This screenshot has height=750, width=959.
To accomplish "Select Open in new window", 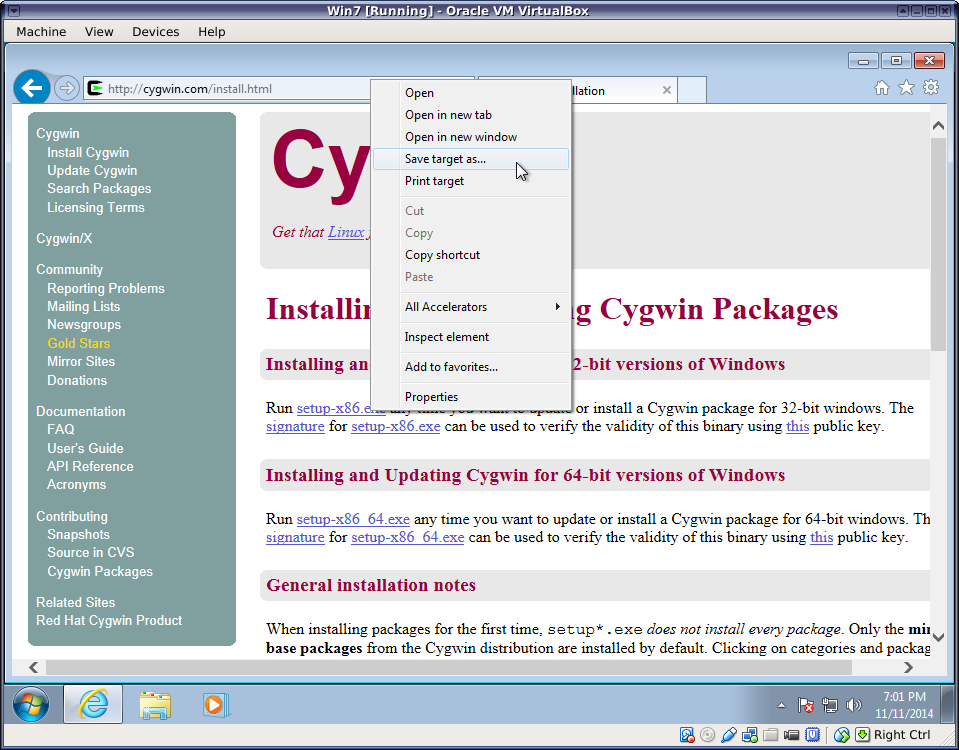I will click(x=470, y=137).
